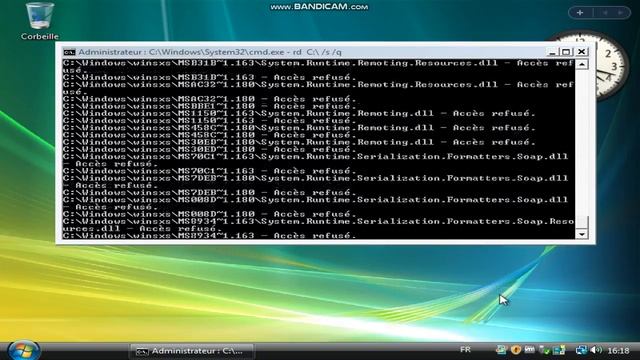Click line 'MSAC32~1.180 - Accès refusé.'
The height and width of the screenshot is (360, 640).
click(x=209, y=99)
